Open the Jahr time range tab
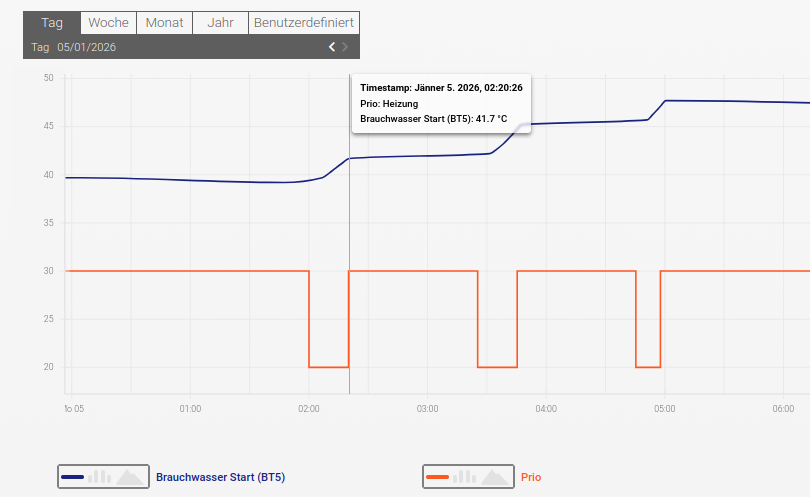This screenshot has width=810, height=497. coord(220,23)
